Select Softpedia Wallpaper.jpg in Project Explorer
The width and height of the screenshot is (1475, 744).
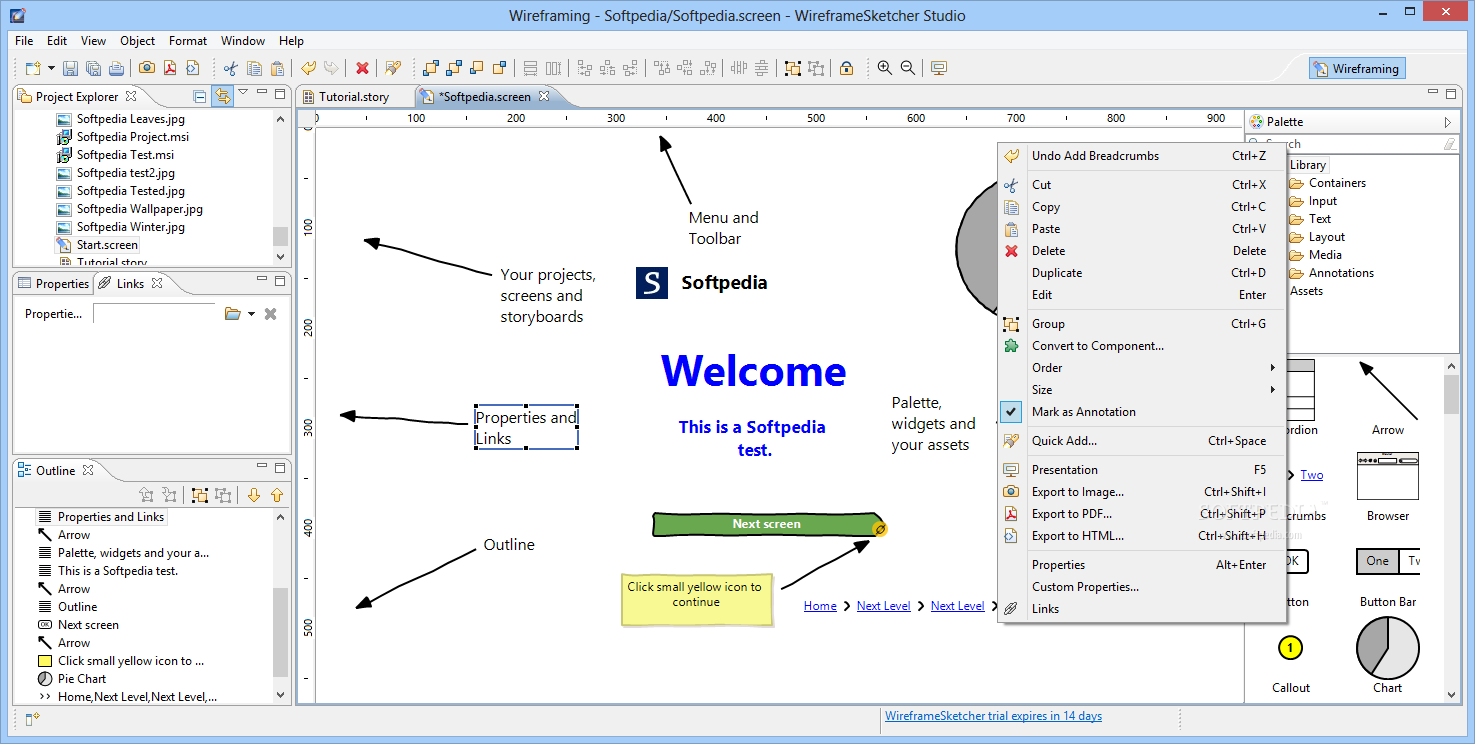coord(139,209)
